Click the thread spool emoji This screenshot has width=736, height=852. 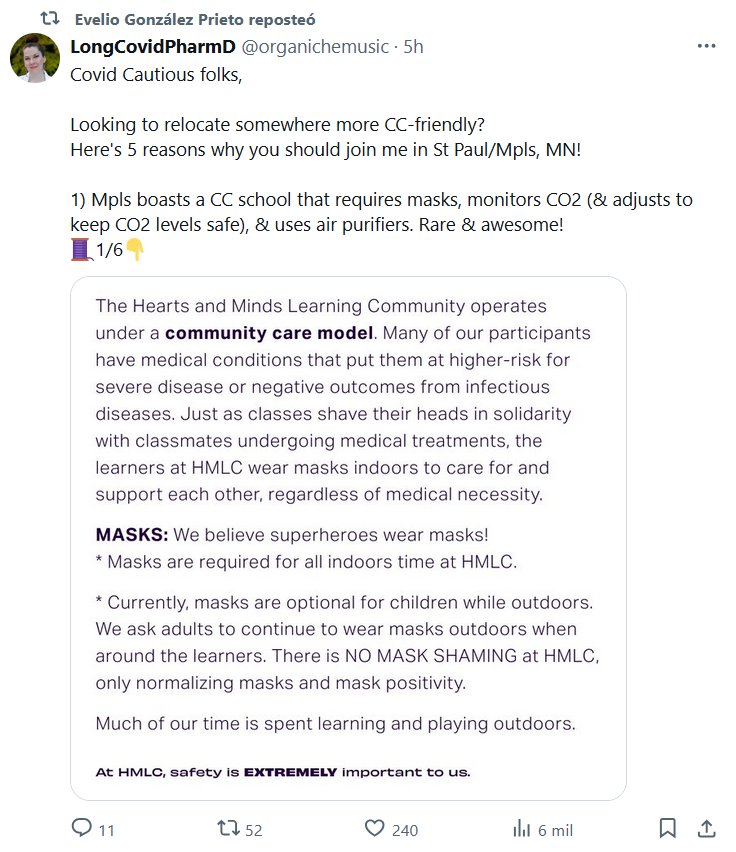(81, 251)
